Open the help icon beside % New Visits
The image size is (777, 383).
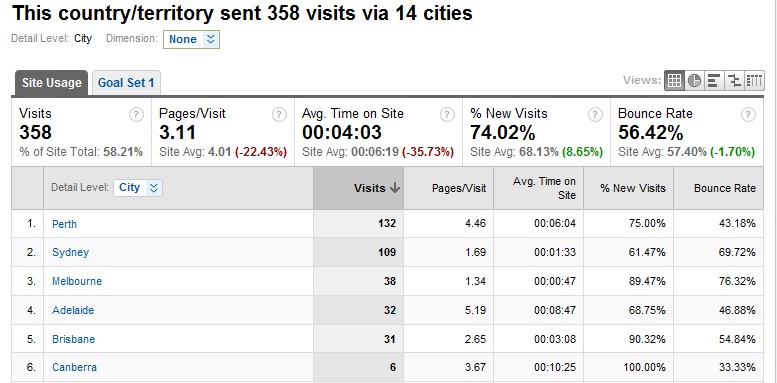click(x=595, y=115)
